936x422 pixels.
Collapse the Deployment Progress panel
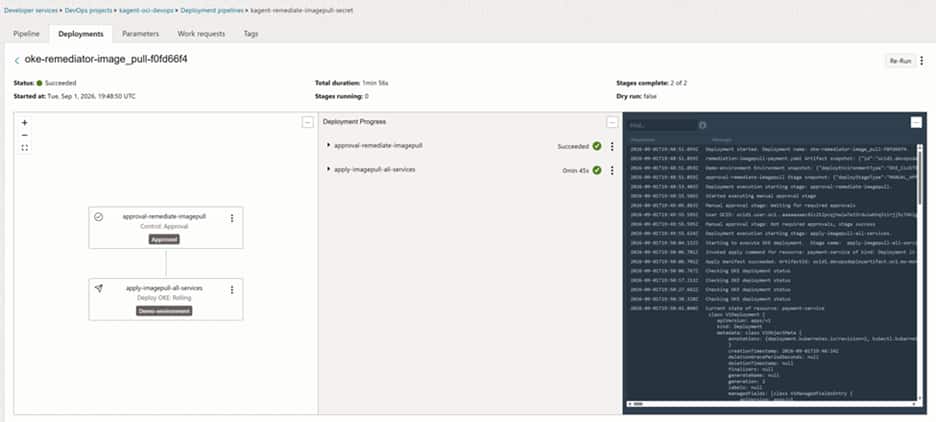tap(612, 122)
